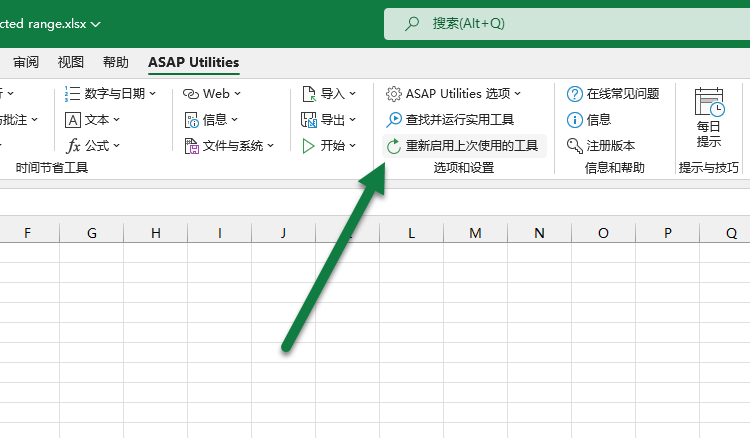Select column O header
Viewport: 750px width, 438px height.
click(604, 233)
